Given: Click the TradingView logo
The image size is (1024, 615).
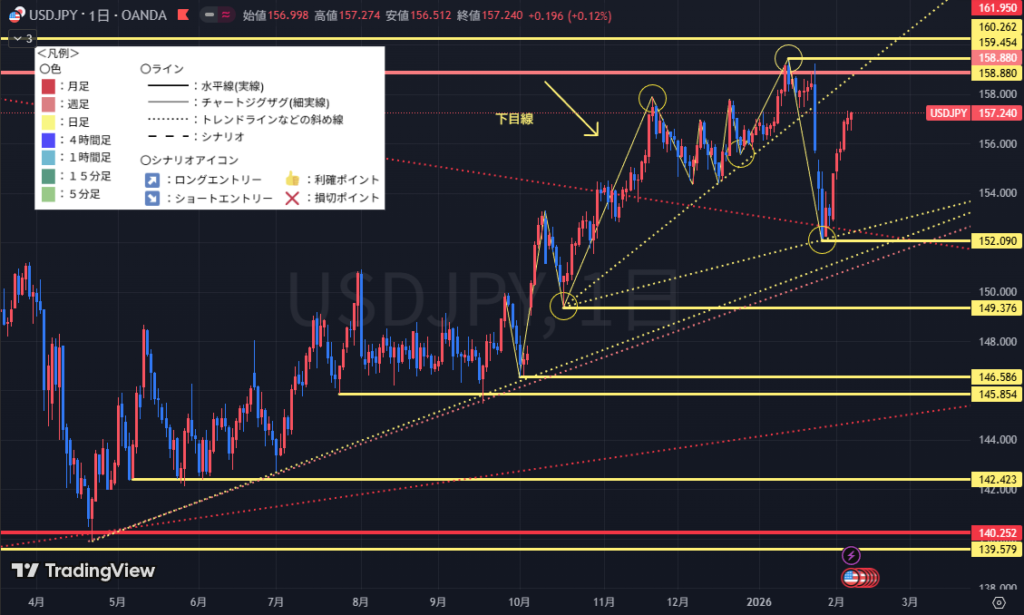Looking at the screenshot, I should (84, 571).
